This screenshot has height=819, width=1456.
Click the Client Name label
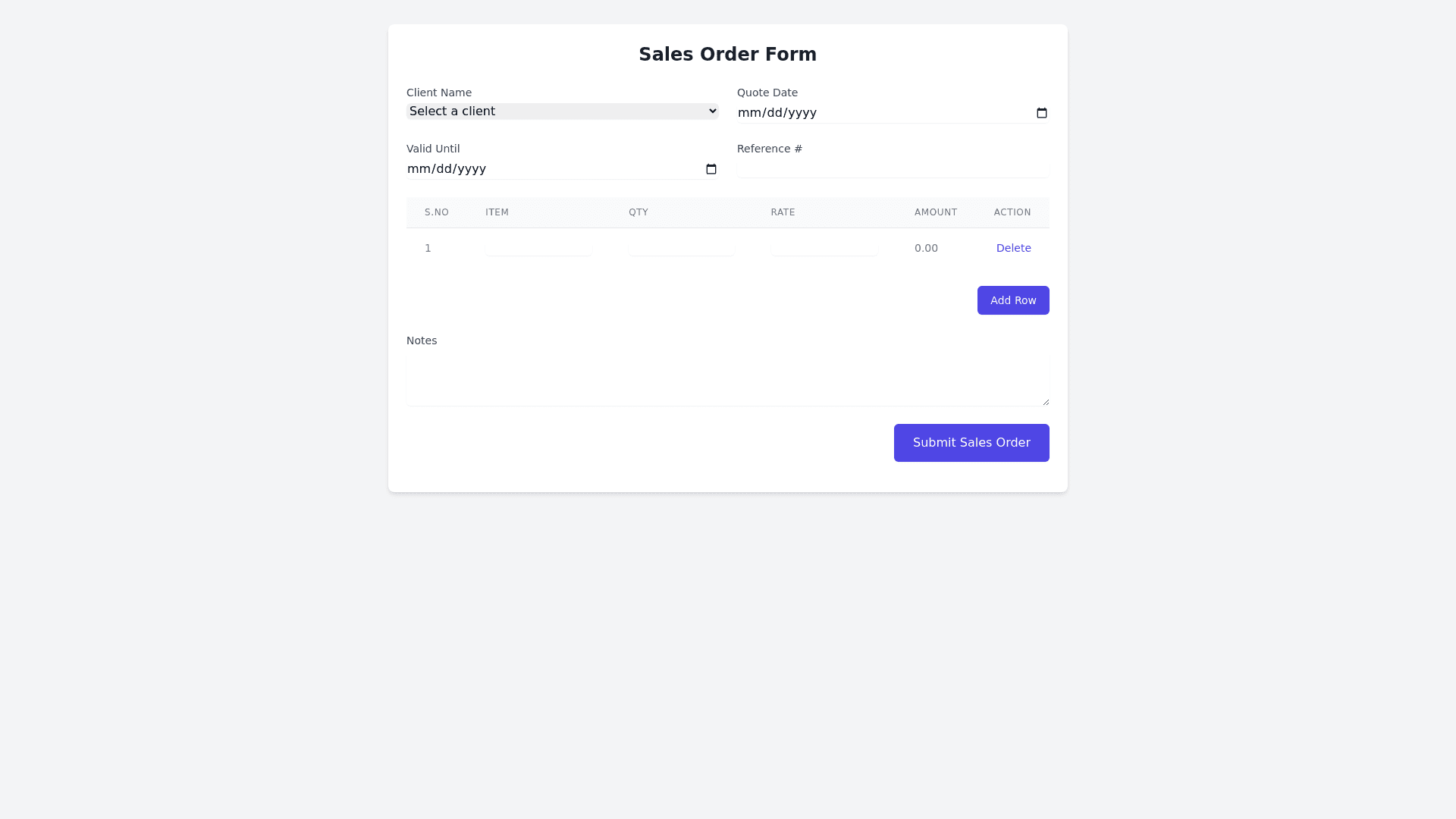coord(439,93)
